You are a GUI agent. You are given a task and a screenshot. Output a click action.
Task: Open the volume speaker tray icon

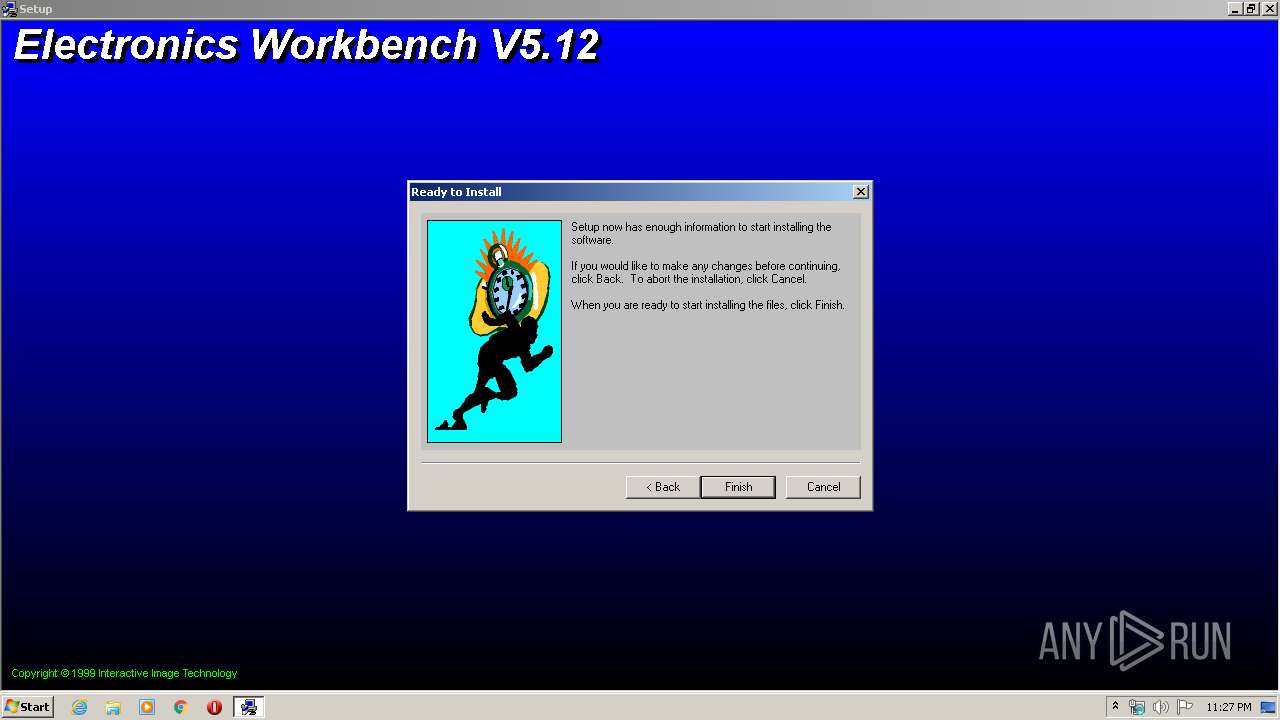pyautogui.click(x=1161, y=707)
